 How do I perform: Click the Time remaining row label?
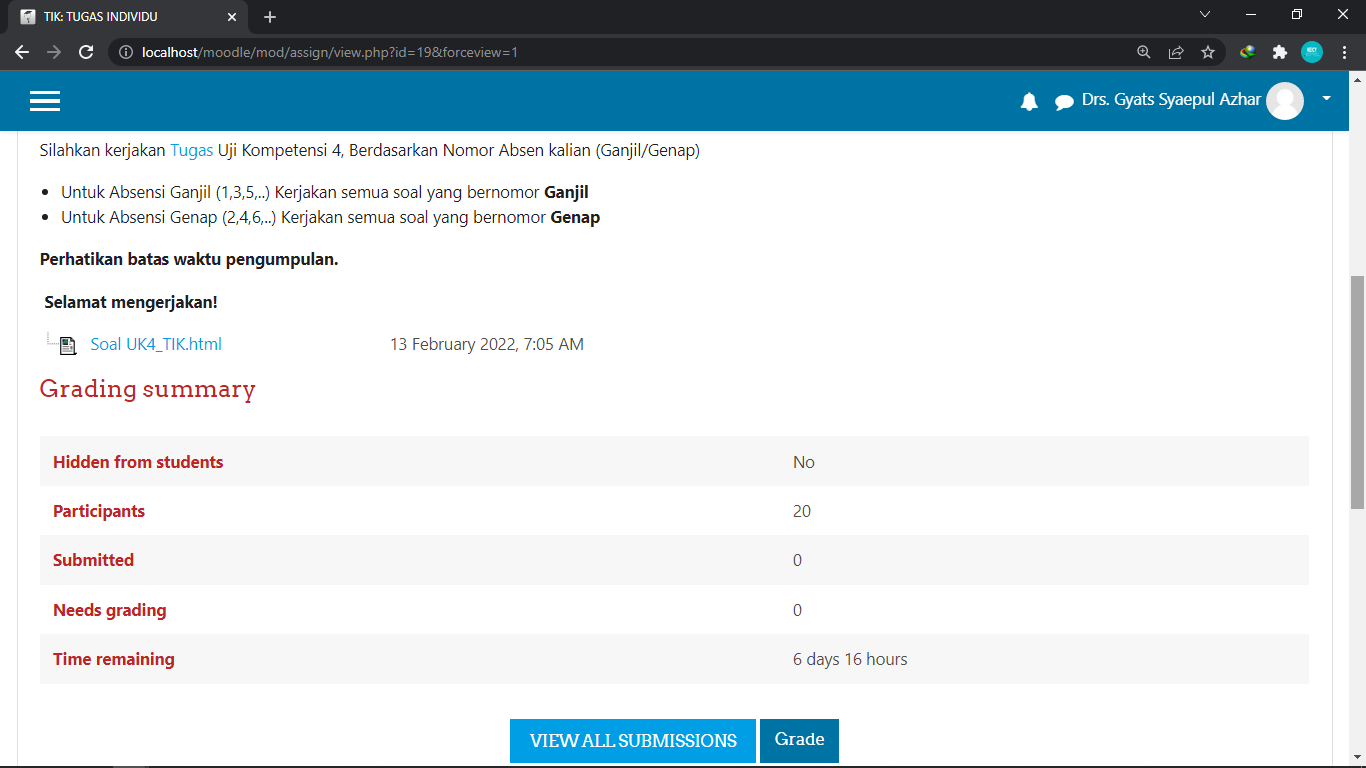[114, 659]
